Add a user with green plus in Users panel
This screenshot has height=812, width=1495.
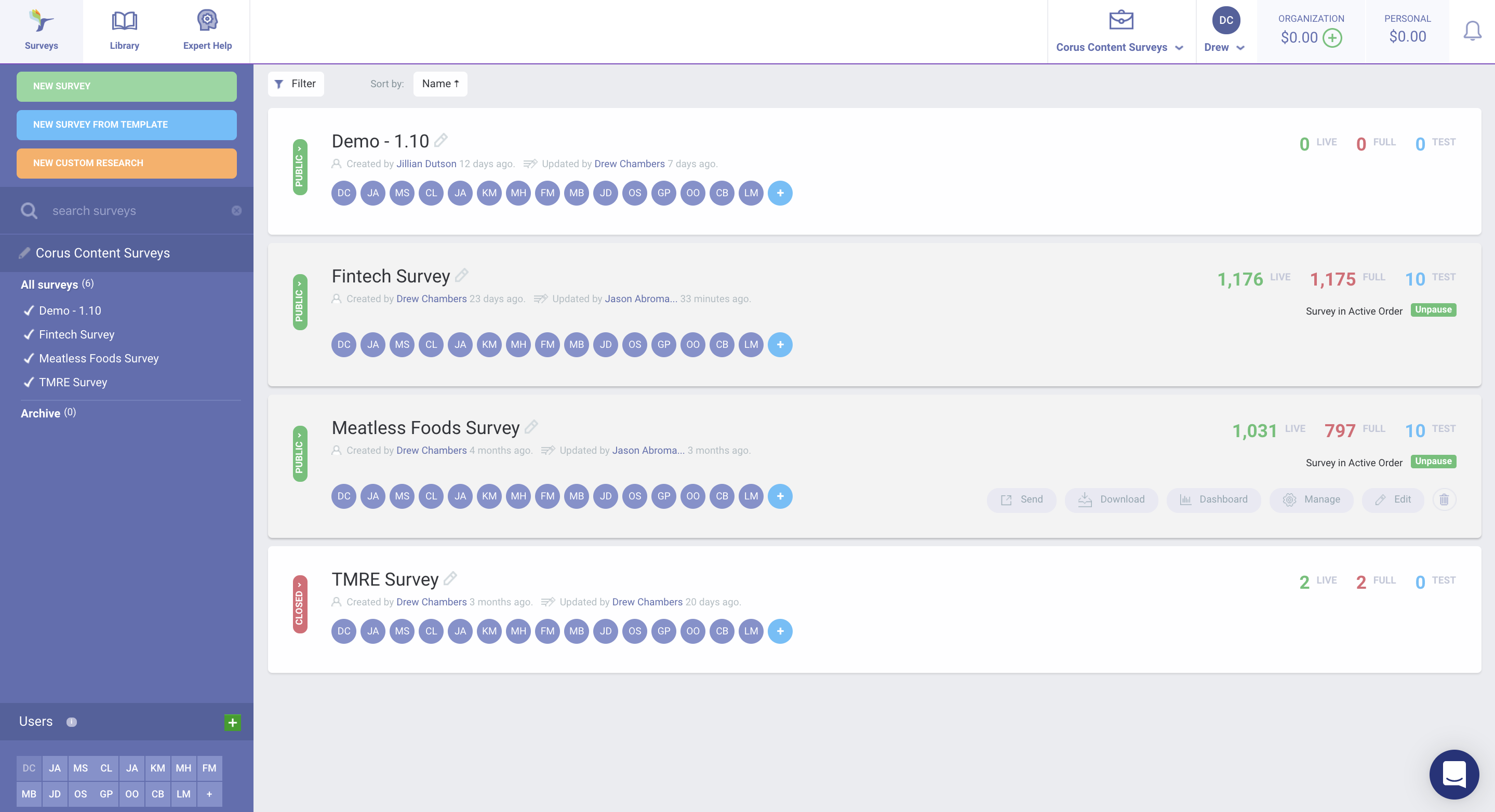(232, 722)
